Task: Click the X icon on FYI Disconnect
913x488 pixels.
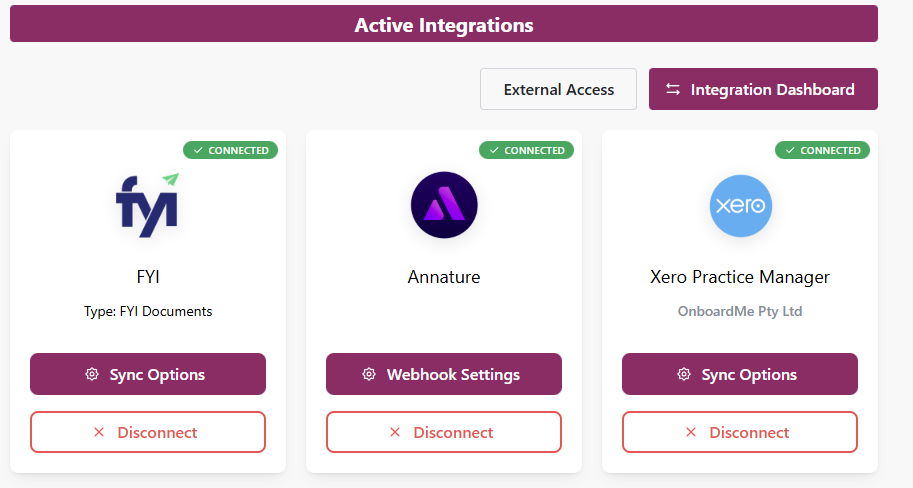Action: tap(99, 433)
